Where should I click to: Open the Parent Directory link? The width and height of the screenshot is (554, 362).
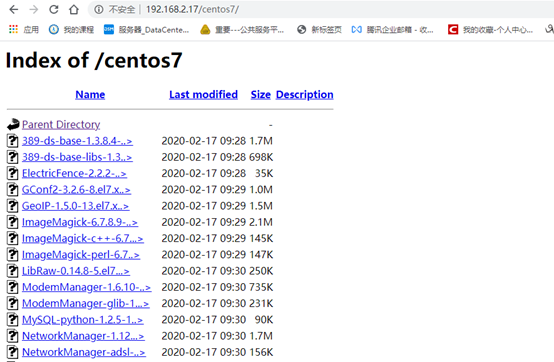pyautogui.click(x=61, y=125)
